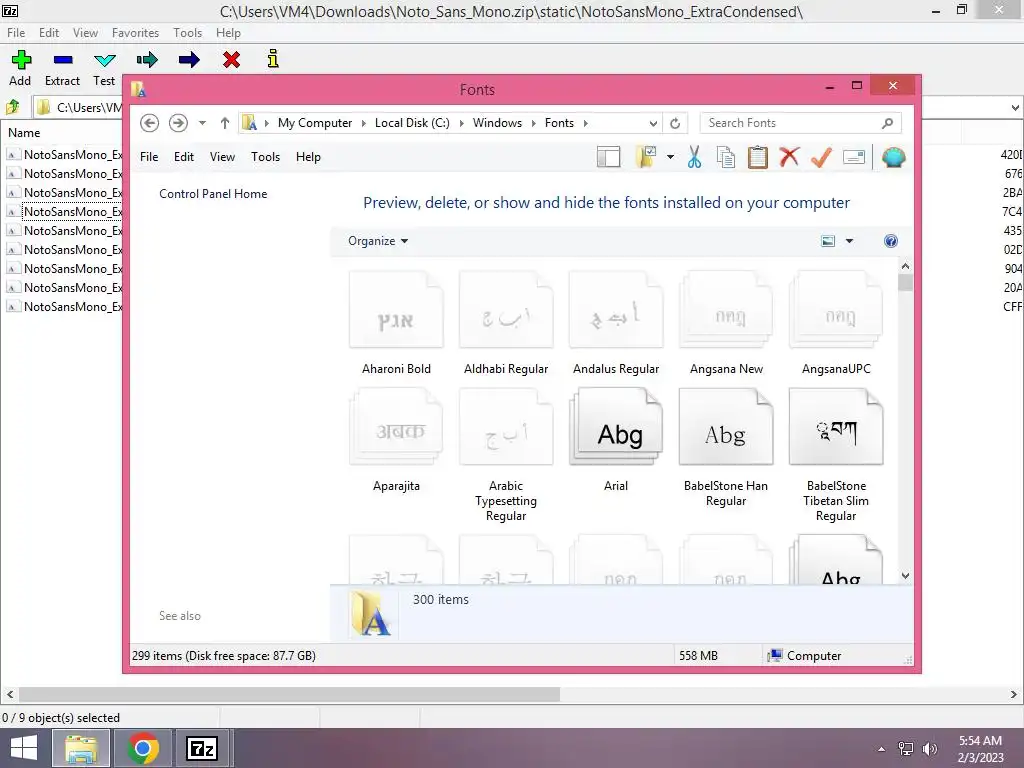Open the Organize dropdown menu
The height and width of the screenshot is (768, 1024).
click(x=377, y=241)
